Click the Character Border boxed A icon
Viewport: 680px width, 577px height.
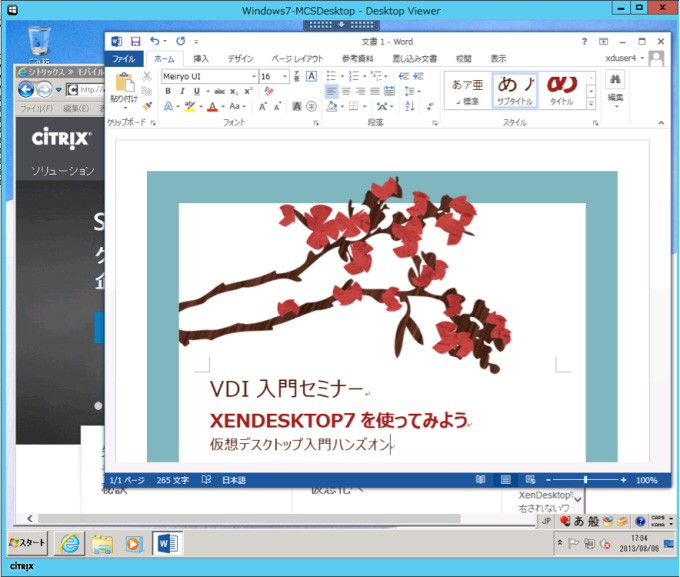click(311, 76)
